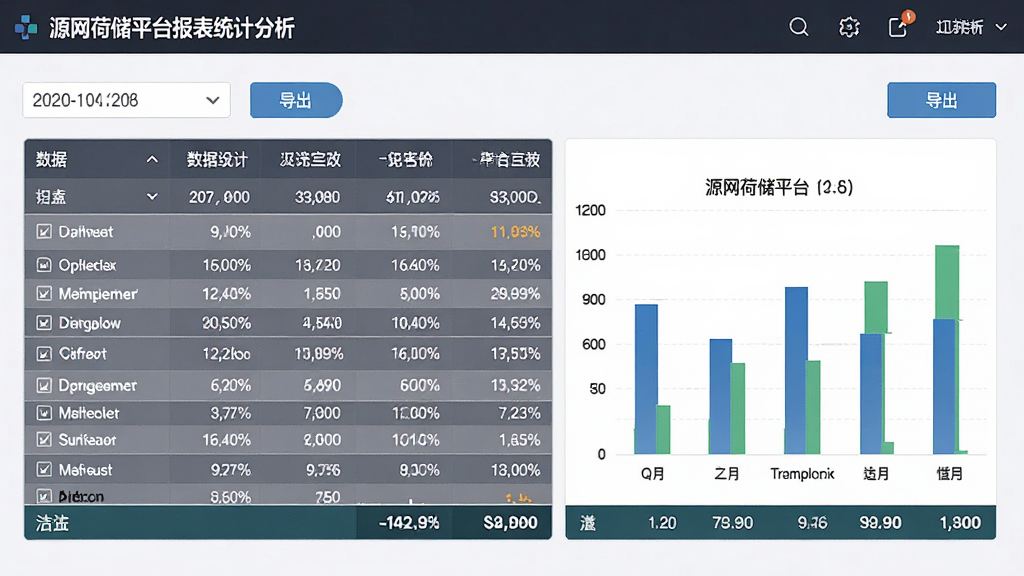The width and height of the screenshot is (1024, 576).
Task: Open the share icon with orange badge
Action: tap(900, 25)
